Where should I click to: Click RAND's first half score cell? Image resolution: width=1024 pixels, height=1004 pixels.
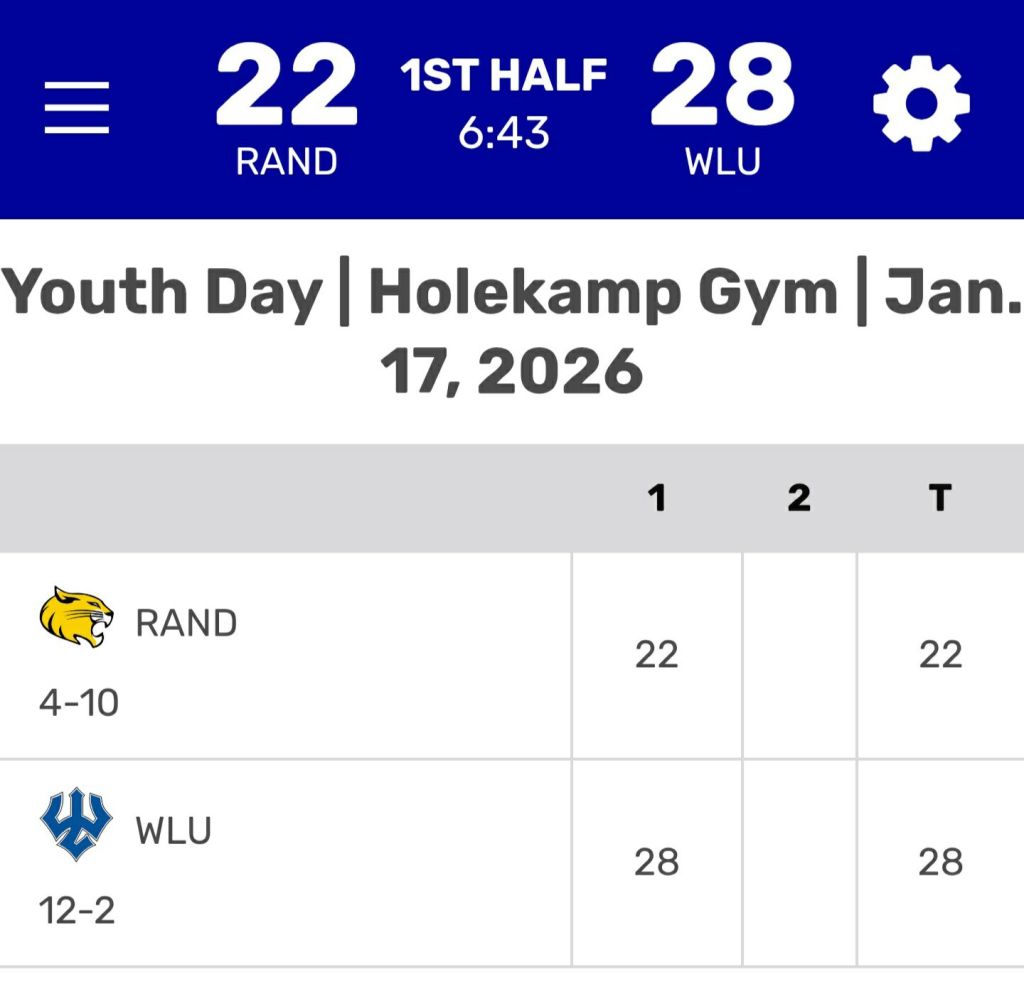pos(656,655)
